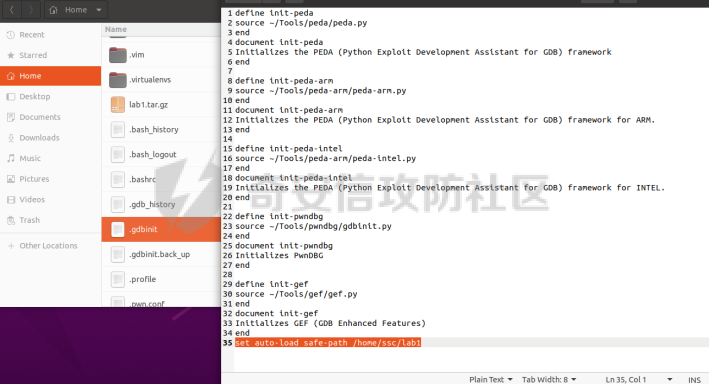Click line 16 peda-intel.py source path

[326, 158]
